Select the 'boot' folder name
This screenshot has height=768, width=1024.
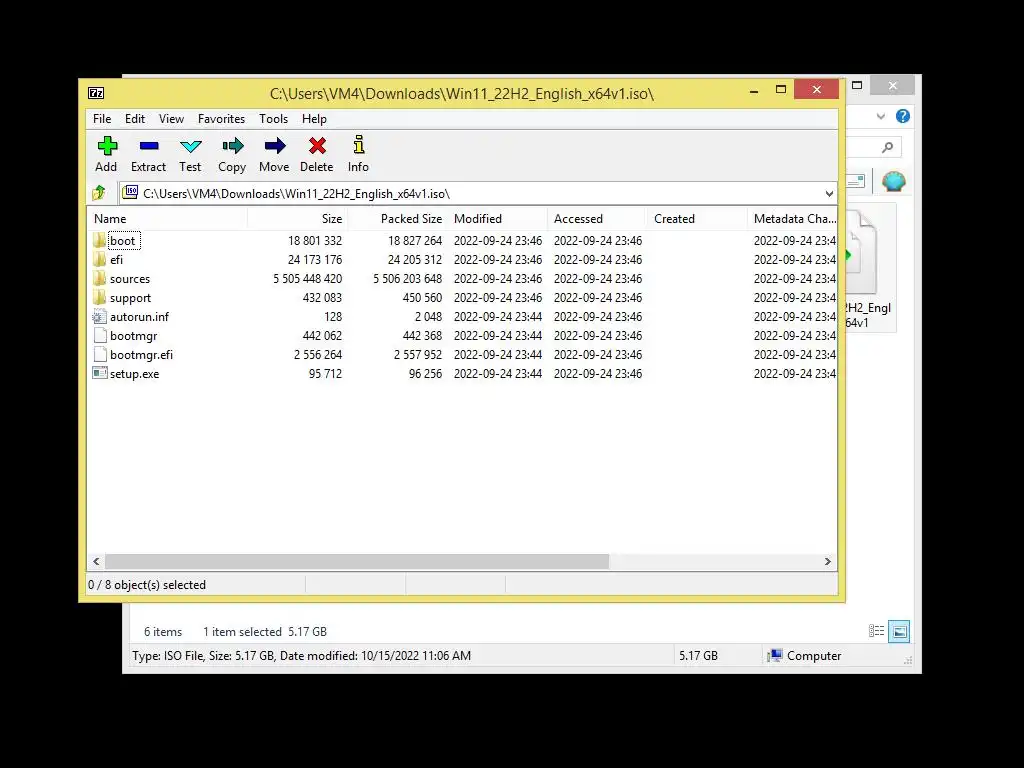tap(122, 240)
